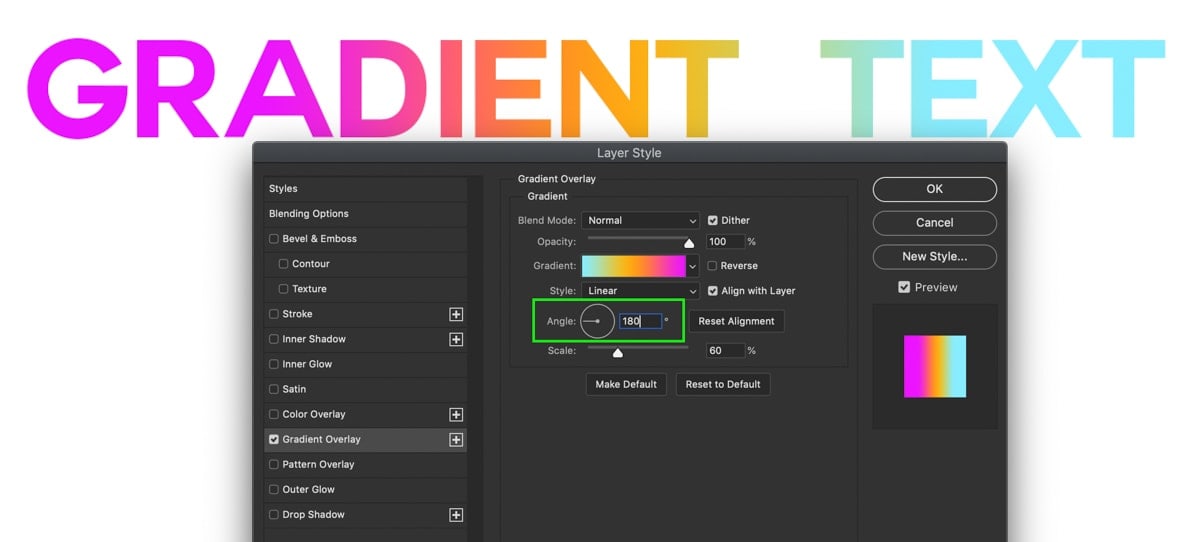
Task: Toggle the Preview checkbox
Action: (x=904, y=287)
